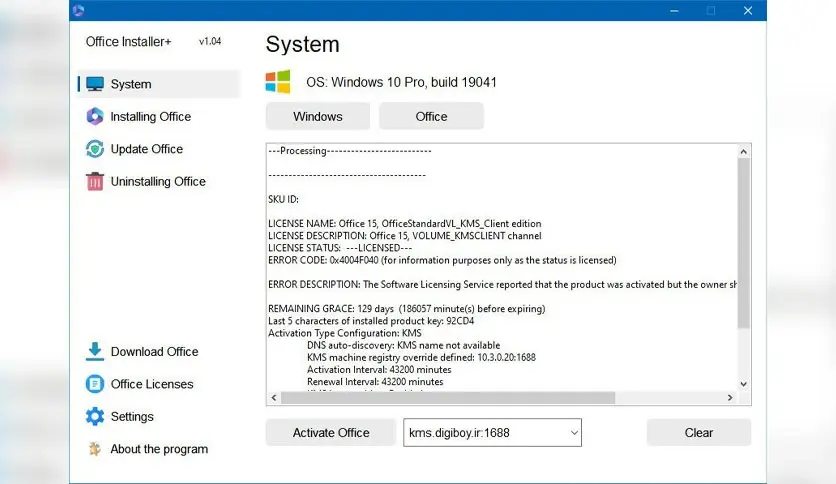The width and height of the screenshot is (836, 484).
Task: Click the Installing Office icon
Action: click(x=95, y=116)
